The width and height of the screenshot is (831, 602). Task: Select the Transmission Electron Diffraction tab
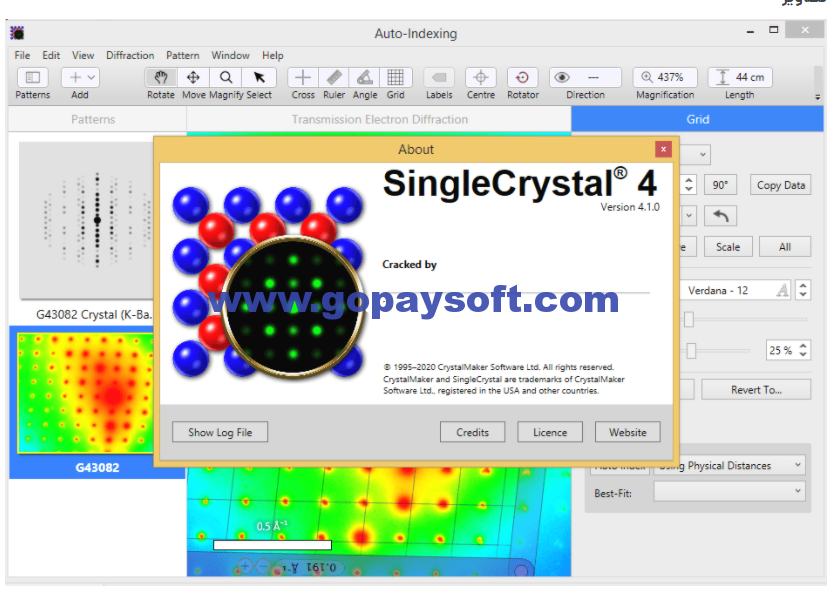379,119
